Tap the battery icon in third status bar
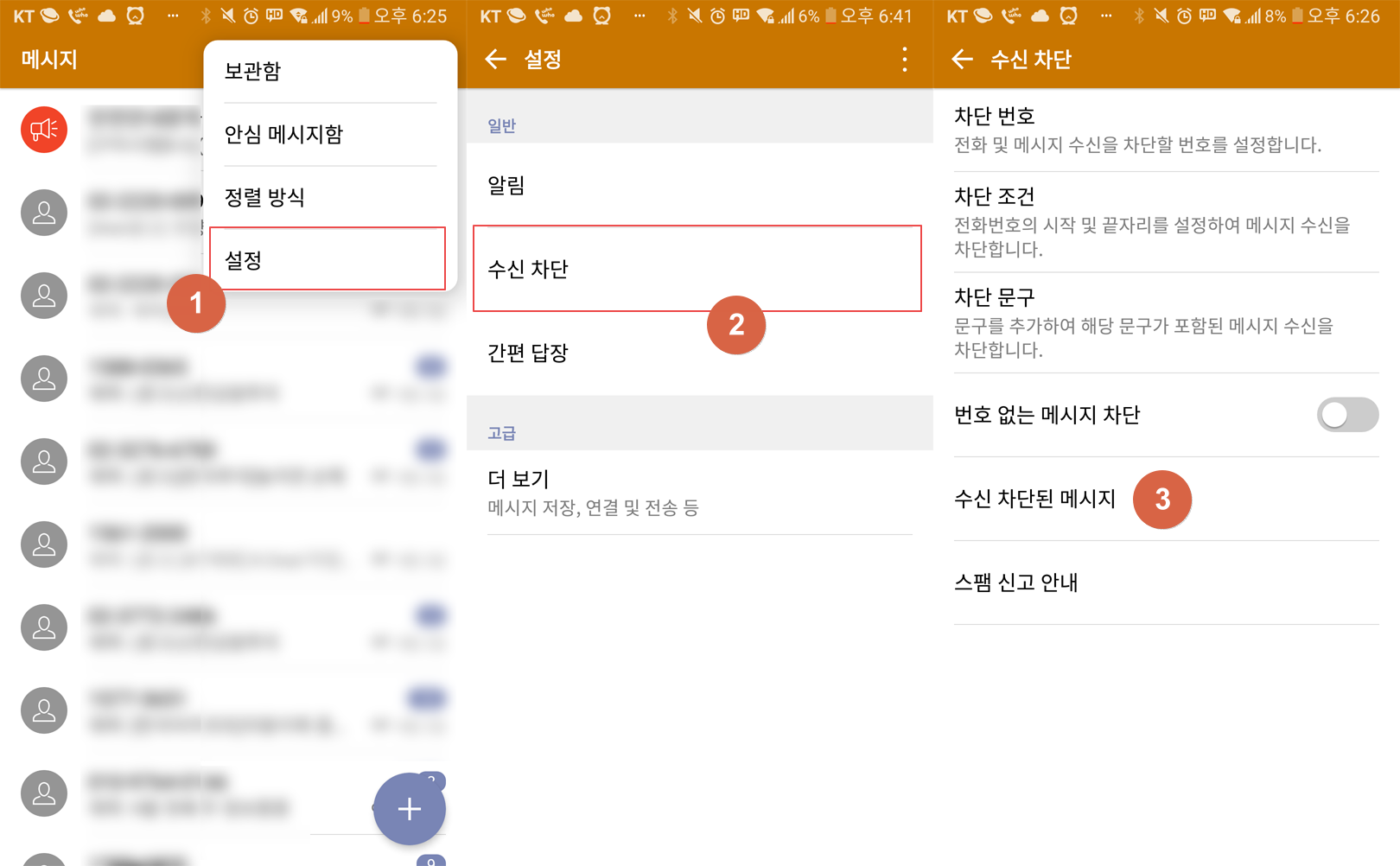Viewport: 1400px width, 866px height. pos(1297,16)
